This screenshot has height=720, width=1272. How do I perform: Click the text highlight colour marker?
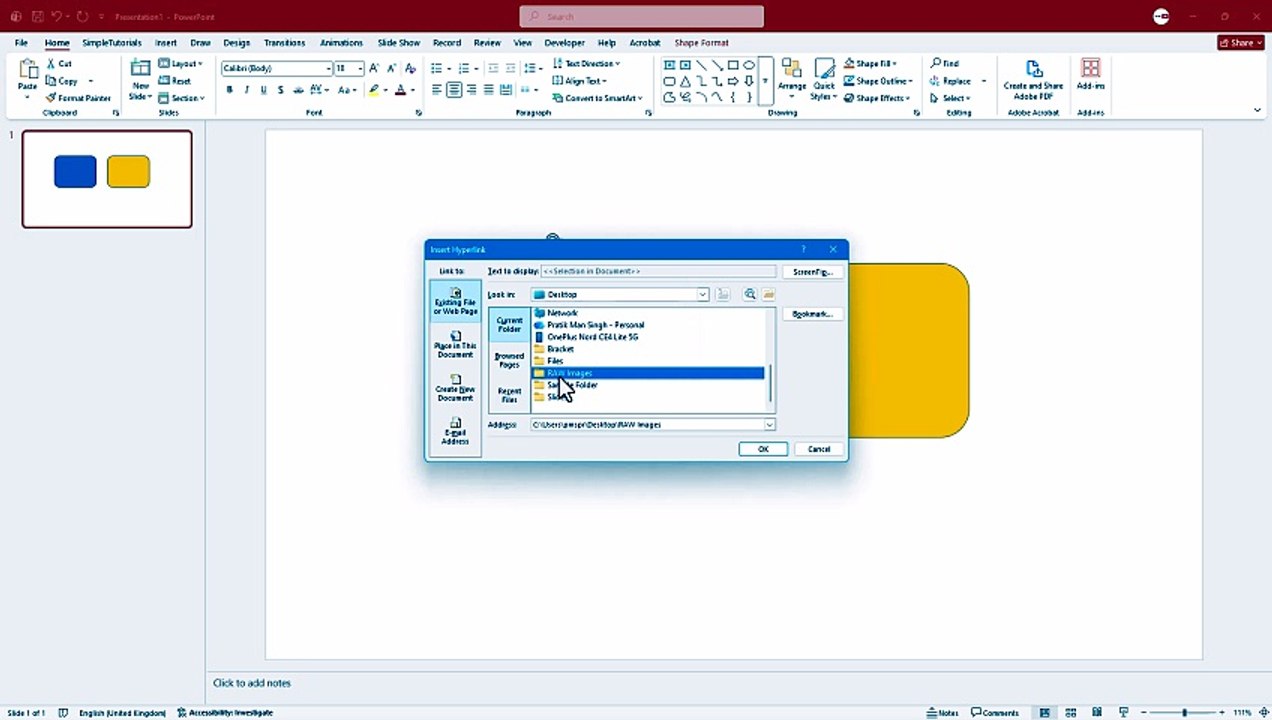click(x=374, y=90)
